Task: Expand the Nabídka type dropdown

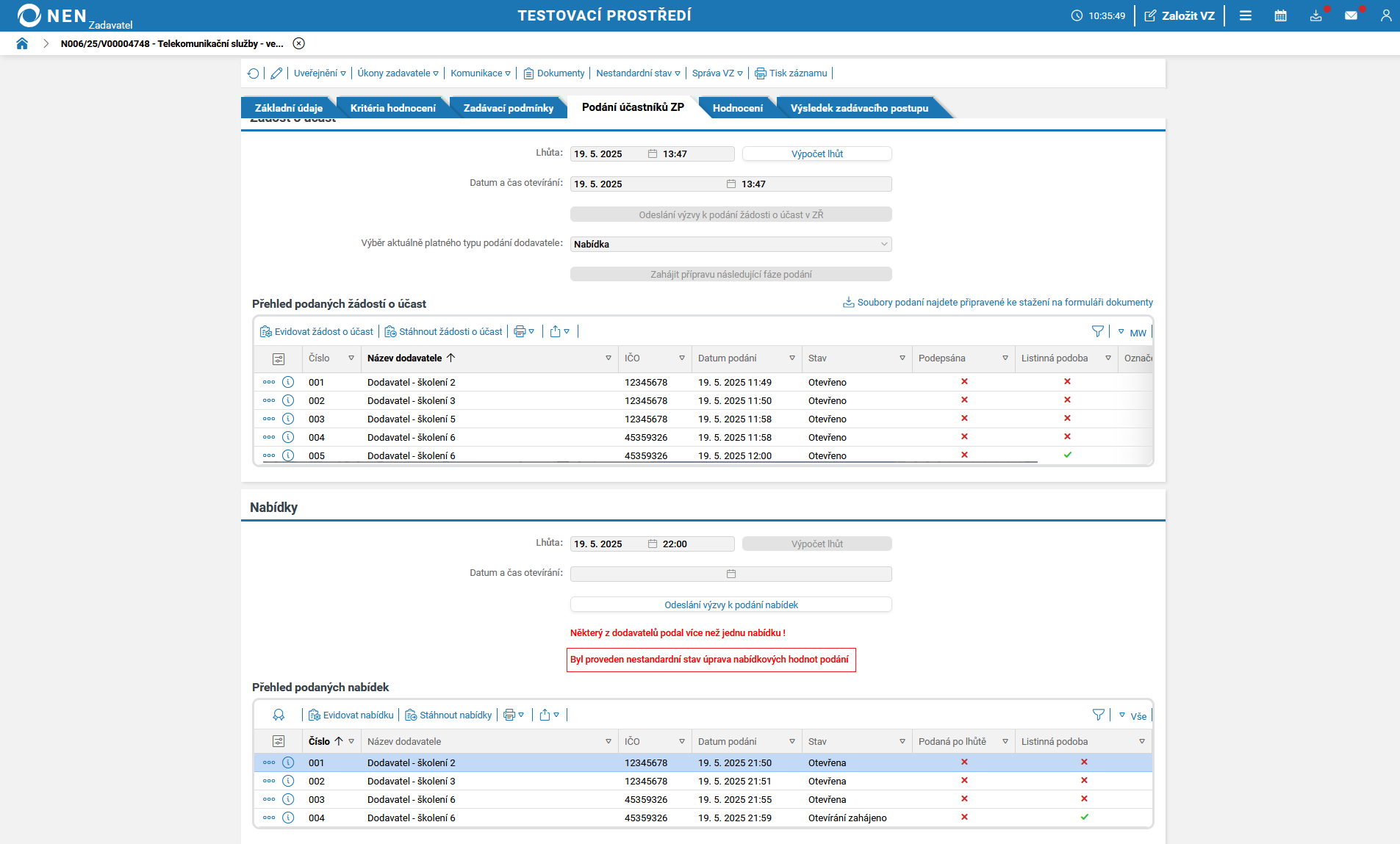Action: pos(730,244)
